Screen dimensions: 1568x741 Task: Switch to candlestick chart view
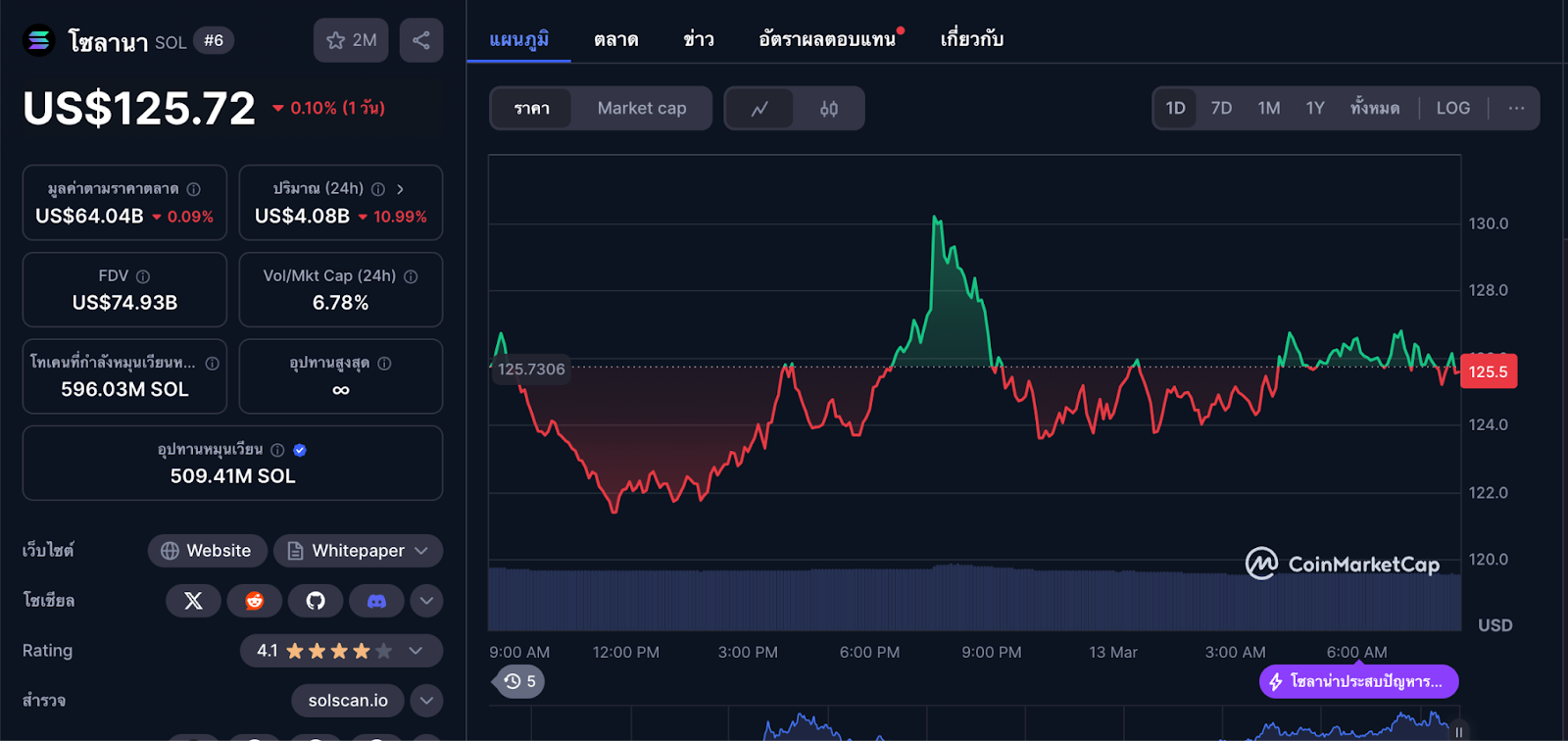pyautogui.click(x=829, y=109)
